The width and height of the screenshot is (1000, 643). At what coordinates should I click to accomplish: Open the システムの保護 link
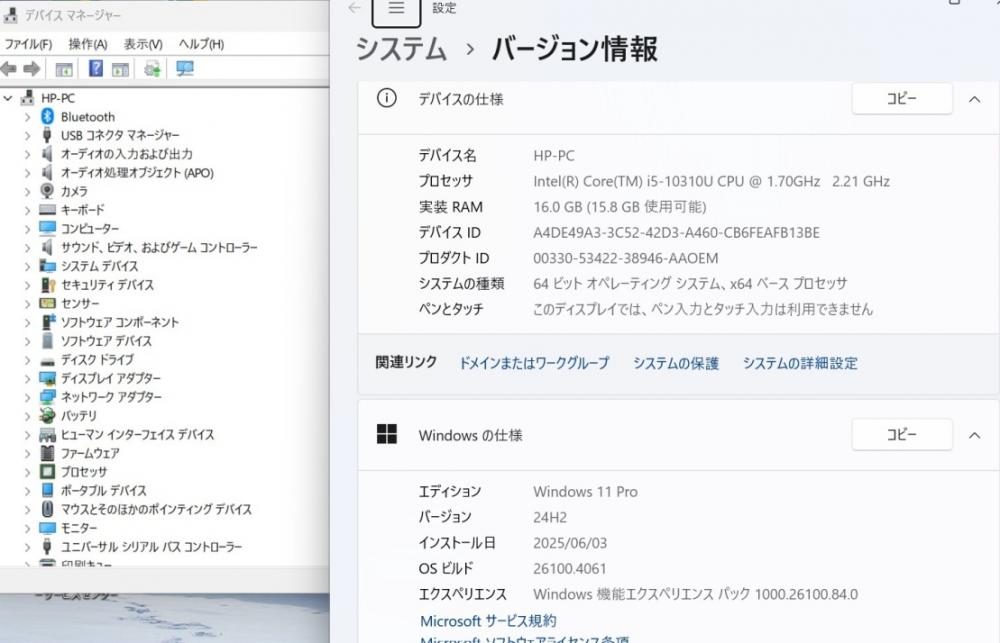pos(676,363)
